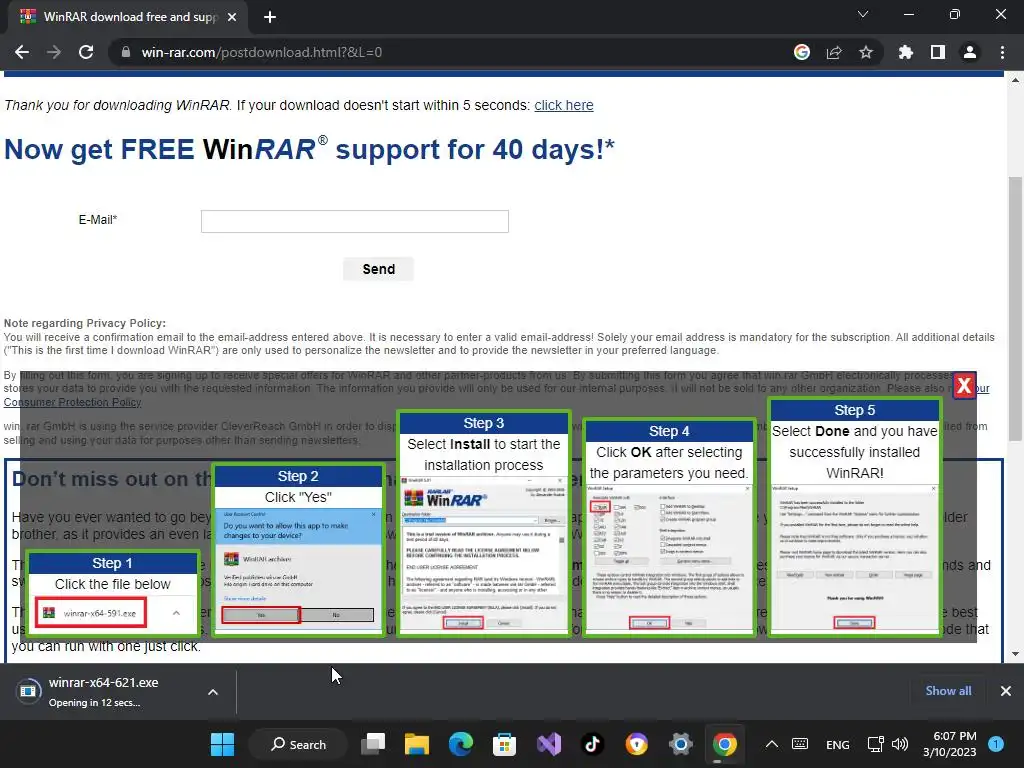Launch Visual Studio from the taskbar
Viewport: 1024px width, 768px height.
coord(549,744)
